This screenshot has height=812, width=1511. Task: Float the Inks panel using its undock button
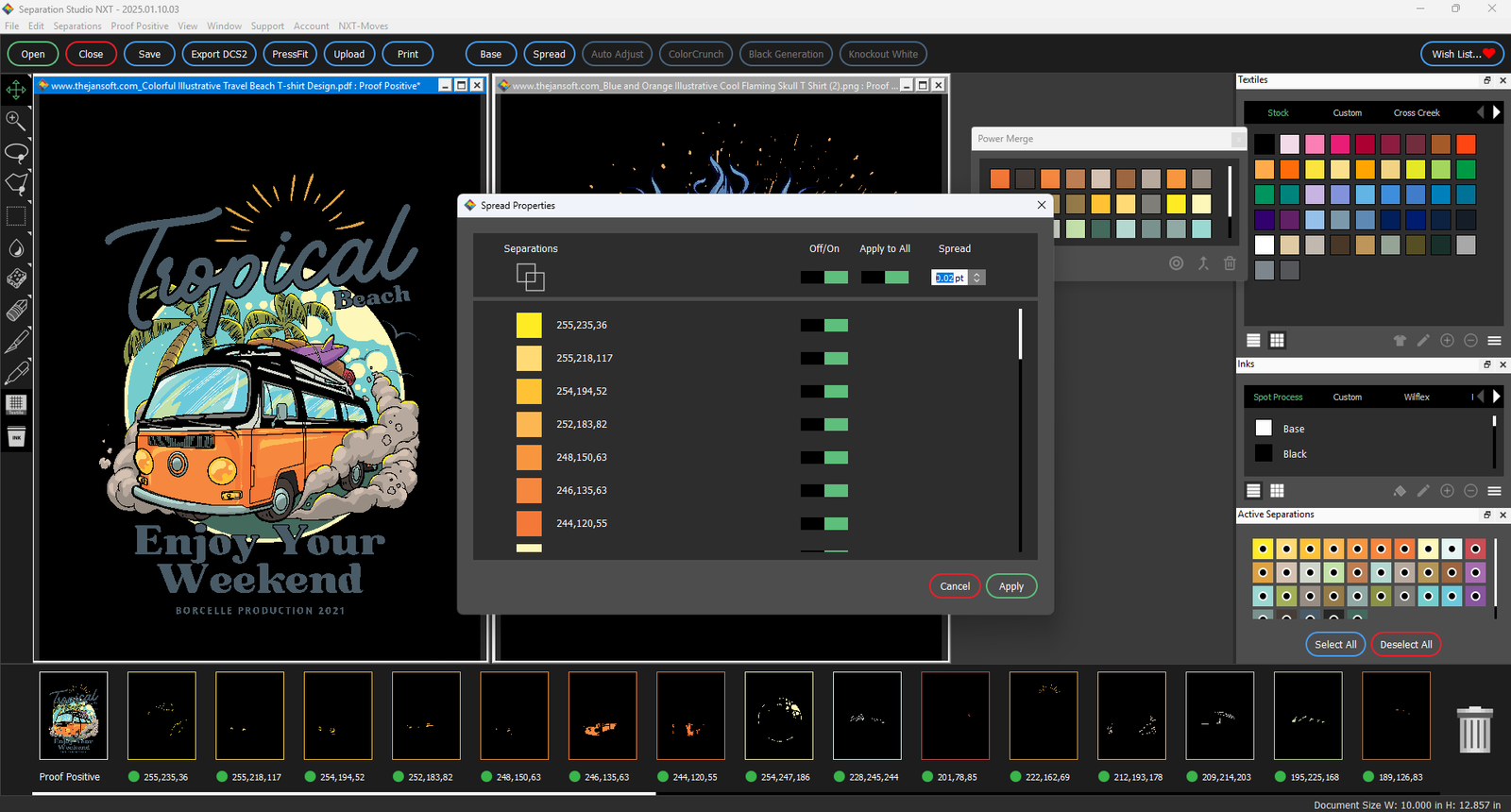(x=1486, y=364)
